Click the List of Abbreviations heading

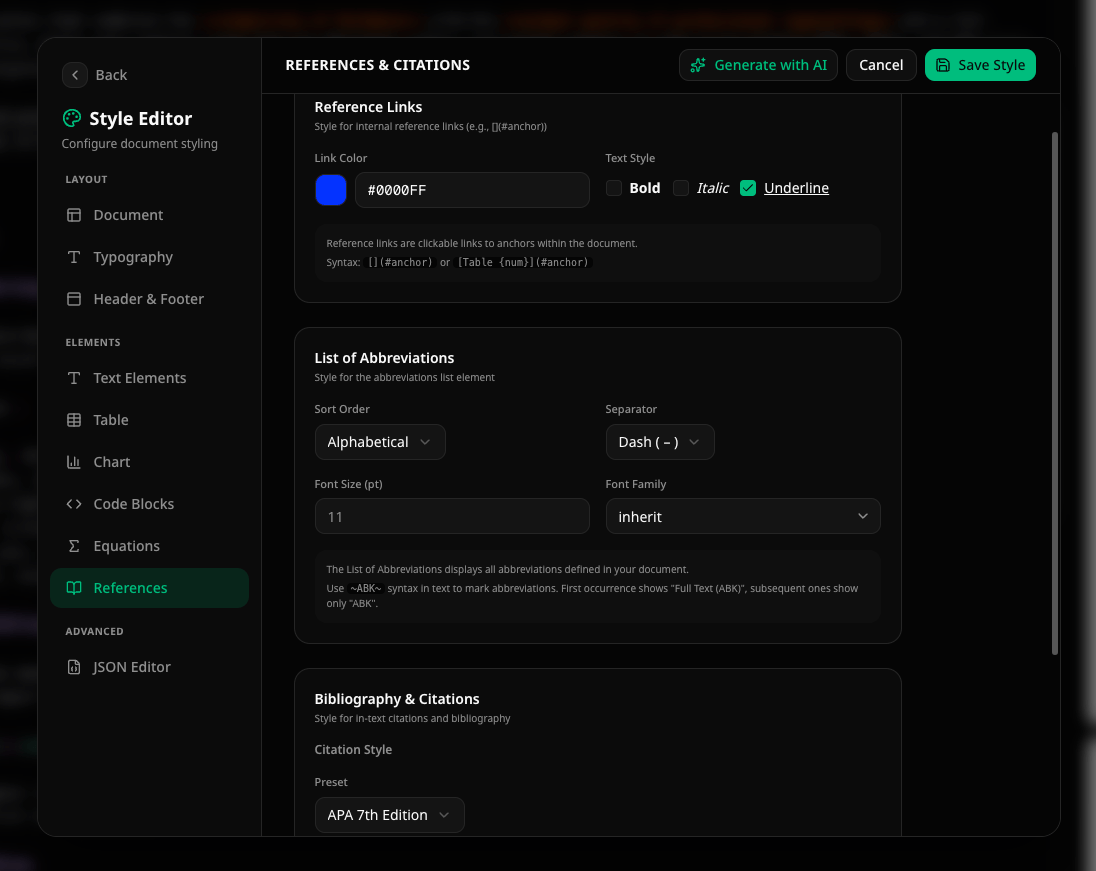[x=384, y=358]
